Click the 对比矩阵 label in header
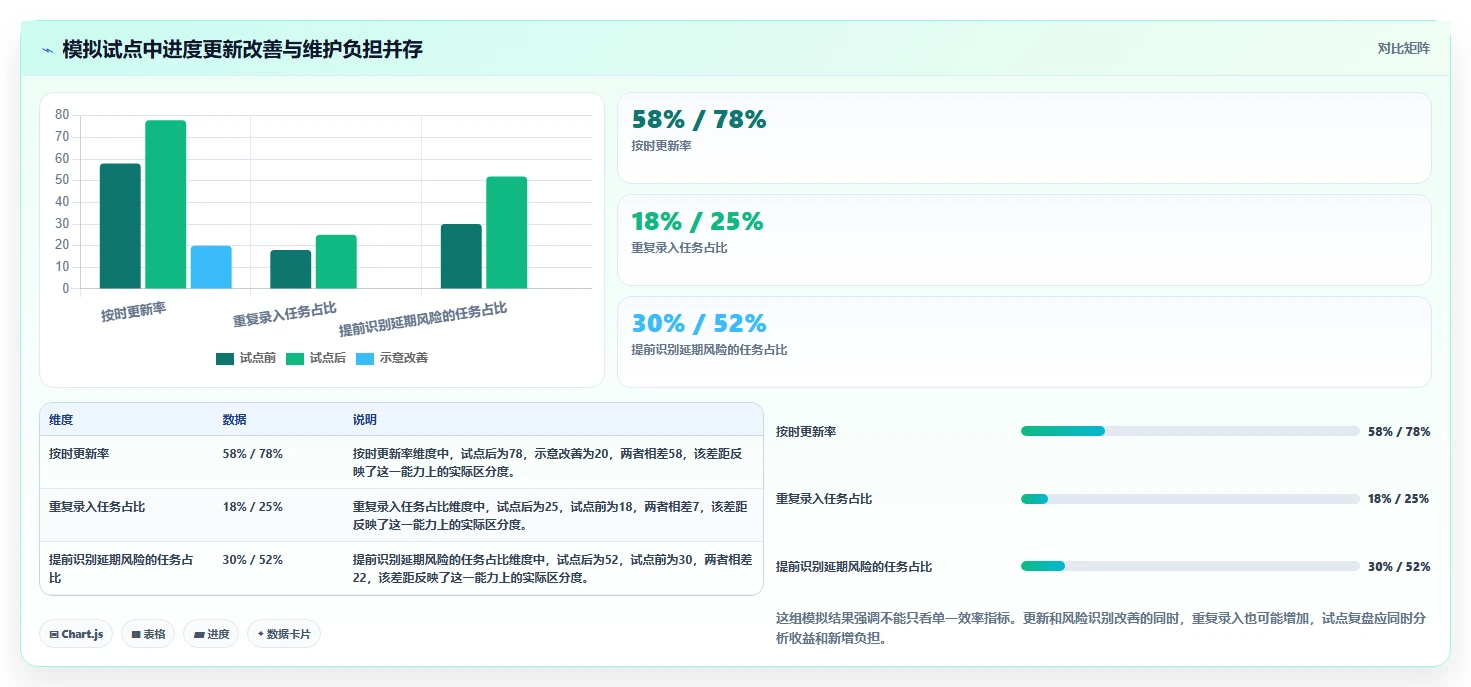 [x=1403, y=48]
